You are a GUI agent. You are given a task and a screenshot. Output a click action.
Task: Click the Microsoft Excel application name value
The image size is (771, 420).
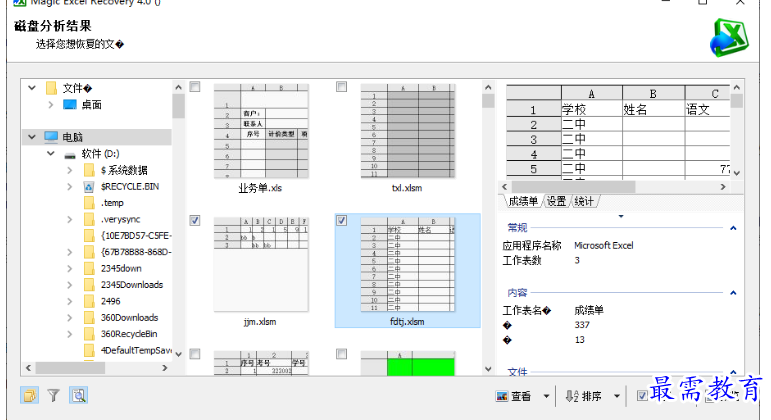604,245
